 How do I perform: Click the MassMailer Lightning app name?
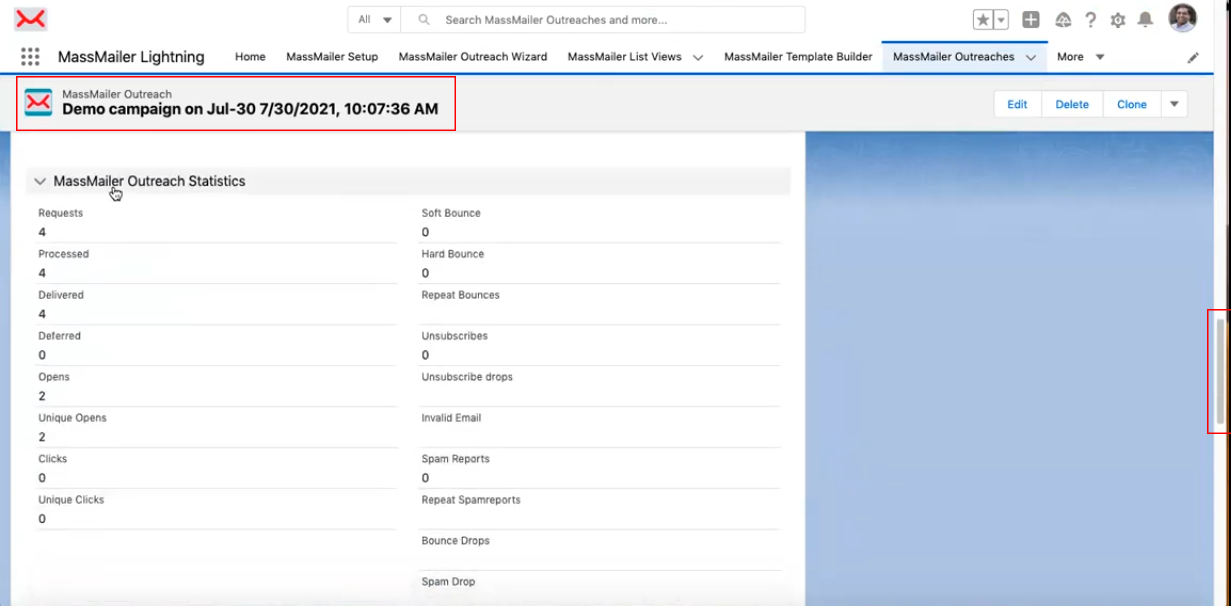point(131,57)
